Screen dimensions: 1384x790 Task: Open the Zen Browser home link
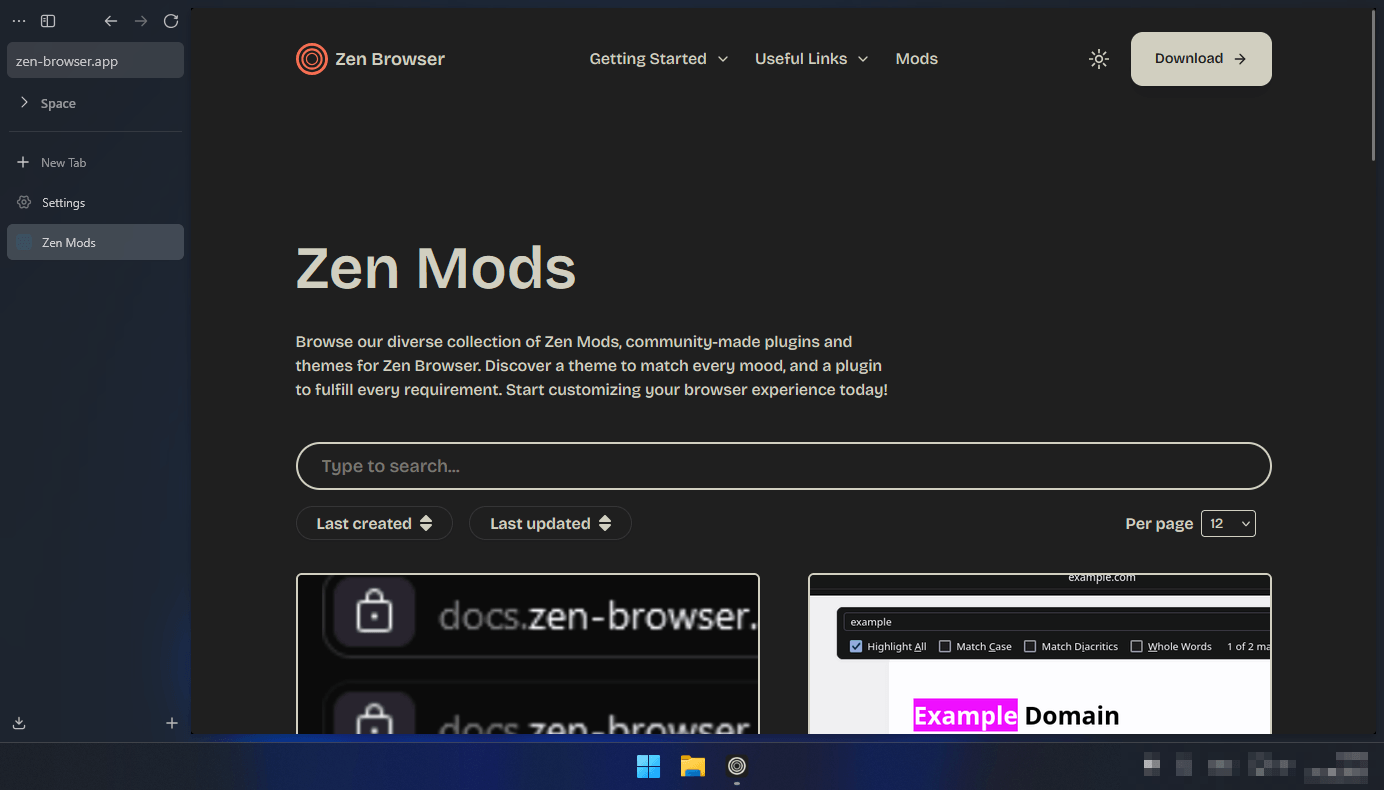point(370,59)
